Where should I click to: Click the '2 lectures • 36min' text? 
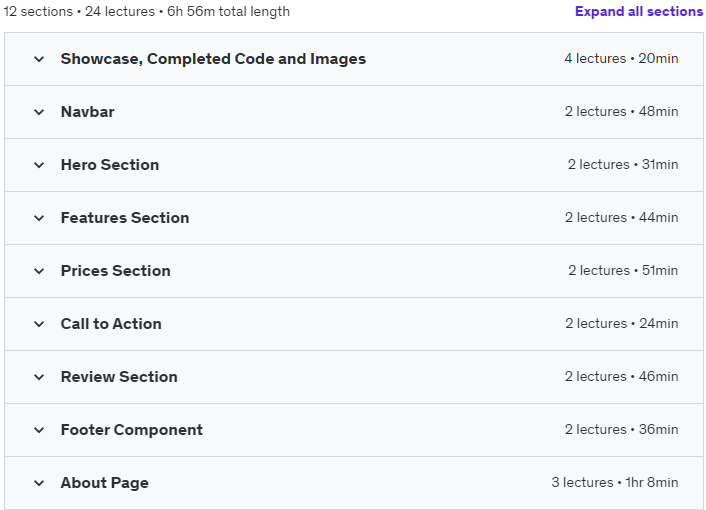tap(621, 429)
